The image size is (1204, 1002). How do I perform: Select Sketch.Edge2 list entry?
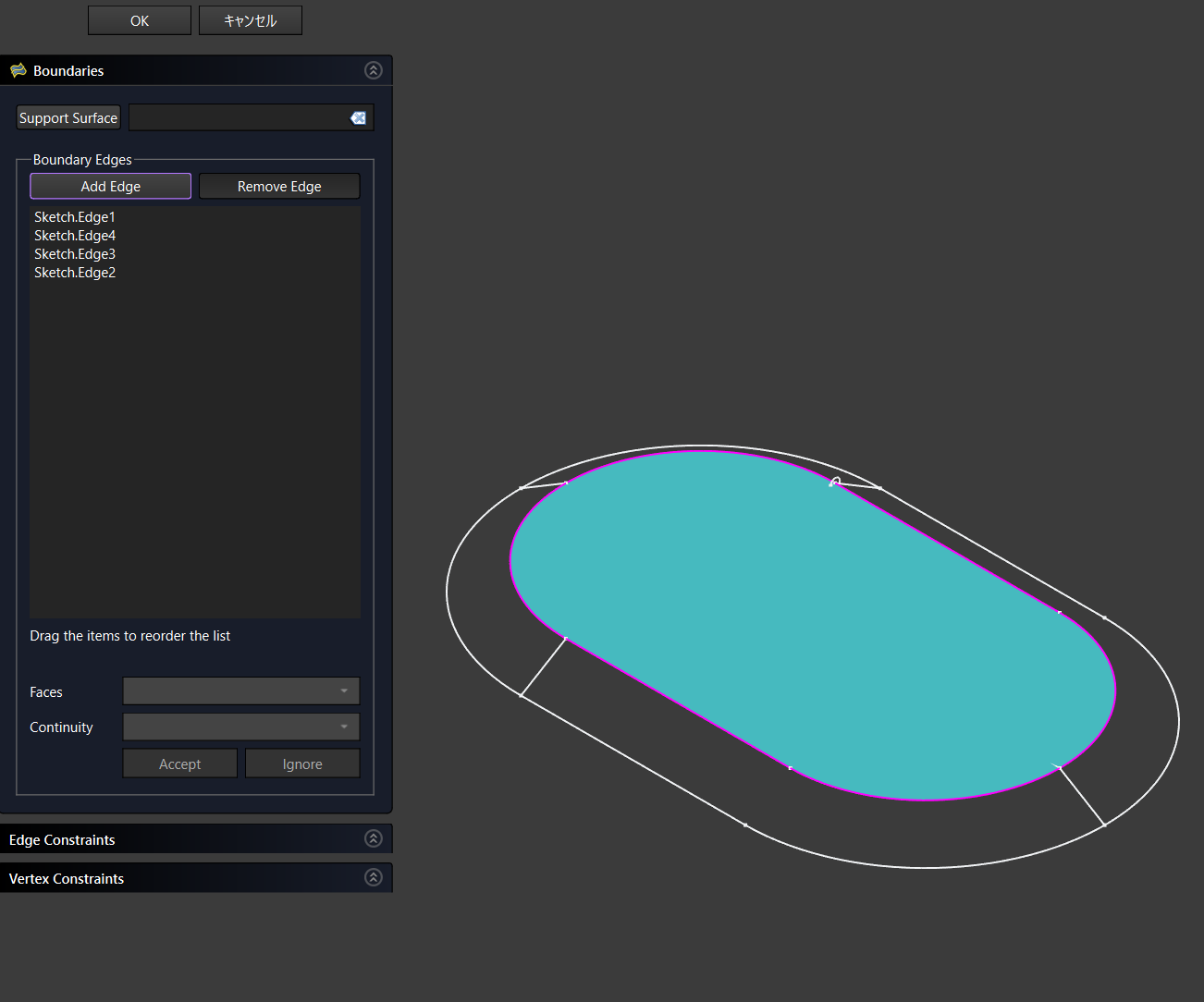[x=75, y=273]
